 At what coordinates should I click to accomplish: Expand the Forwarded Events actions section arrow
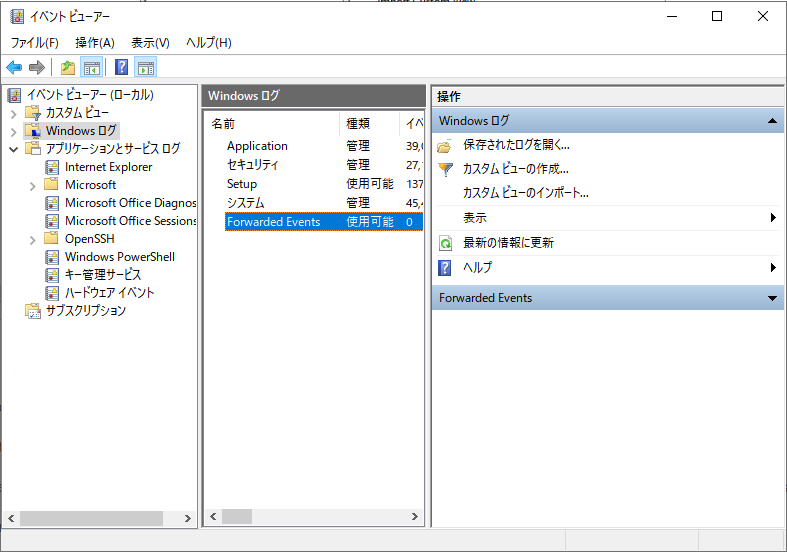coord(772,298)
